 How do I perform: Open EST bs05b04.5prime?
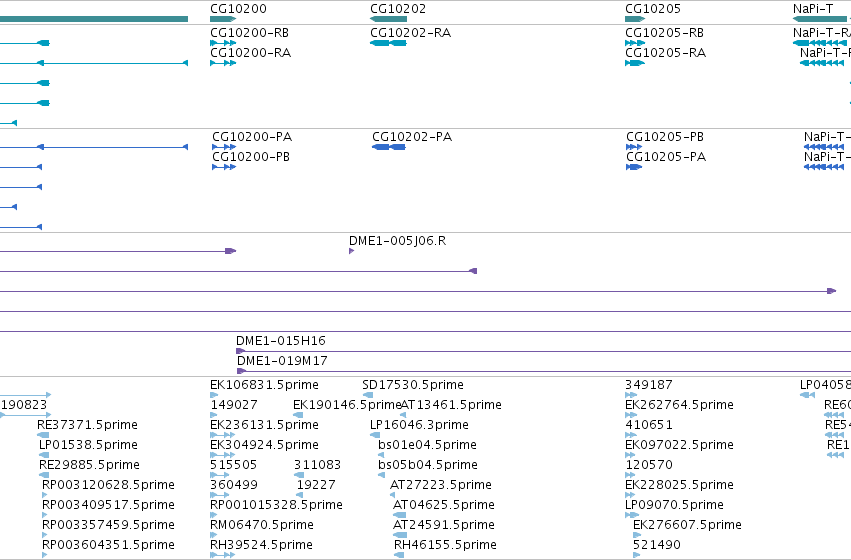pyautogui.click(x=428, y=465)
